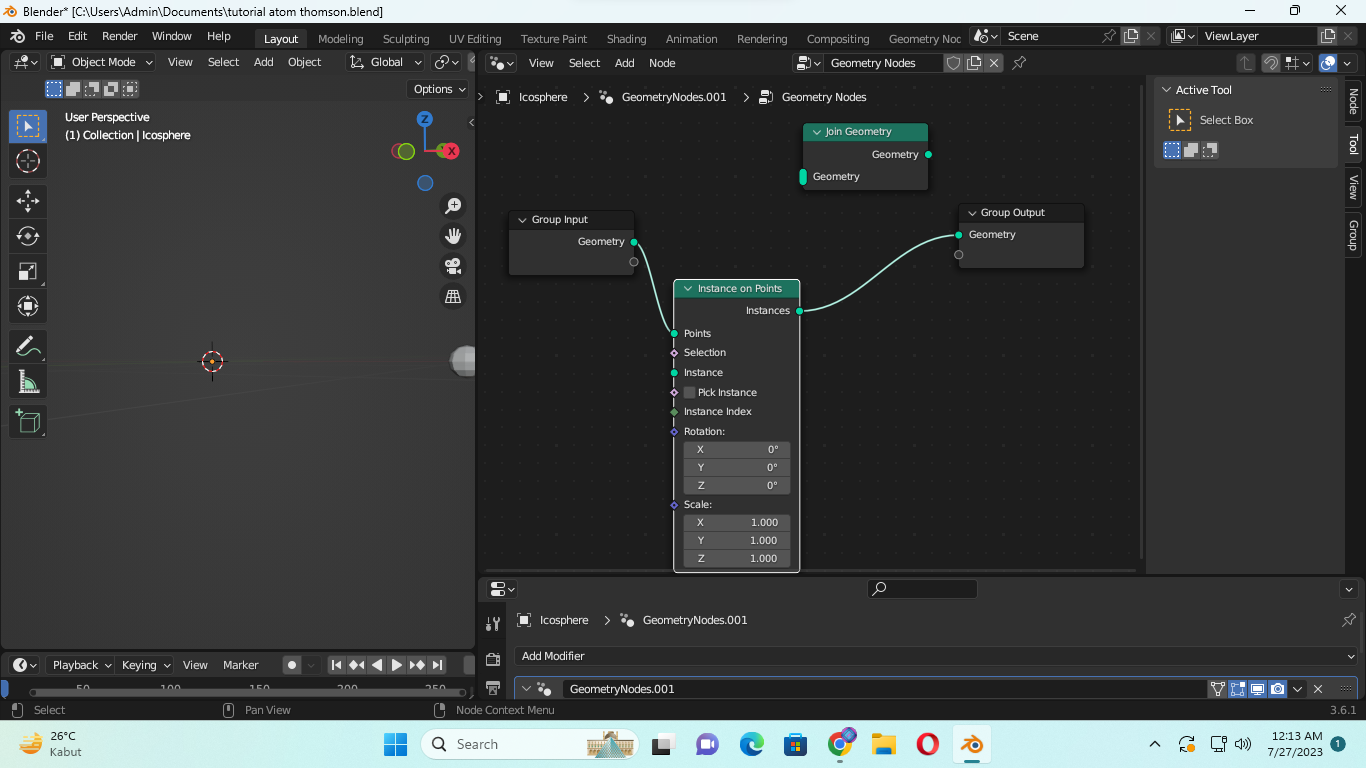This screenshot has width=1366, height=768.
Task: Click the GeometryNodes.001 modifier name field
Action: [884, 689]
